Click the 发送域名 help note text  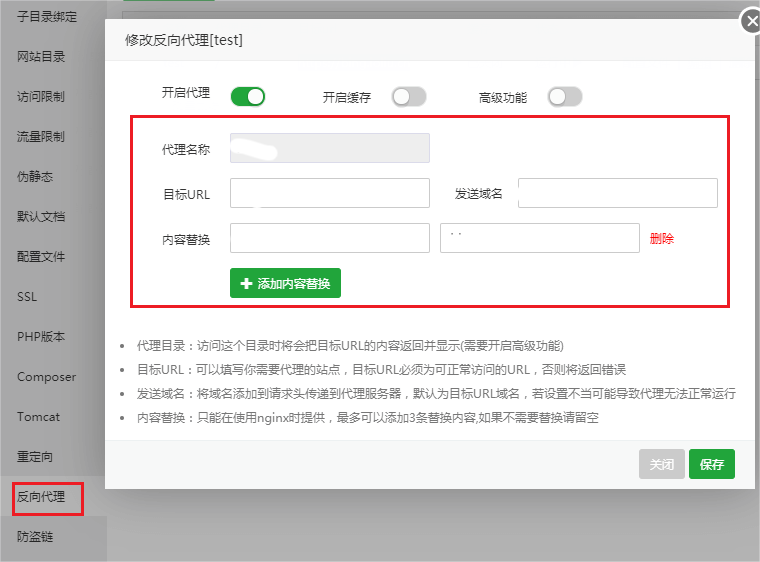point(436,393)
